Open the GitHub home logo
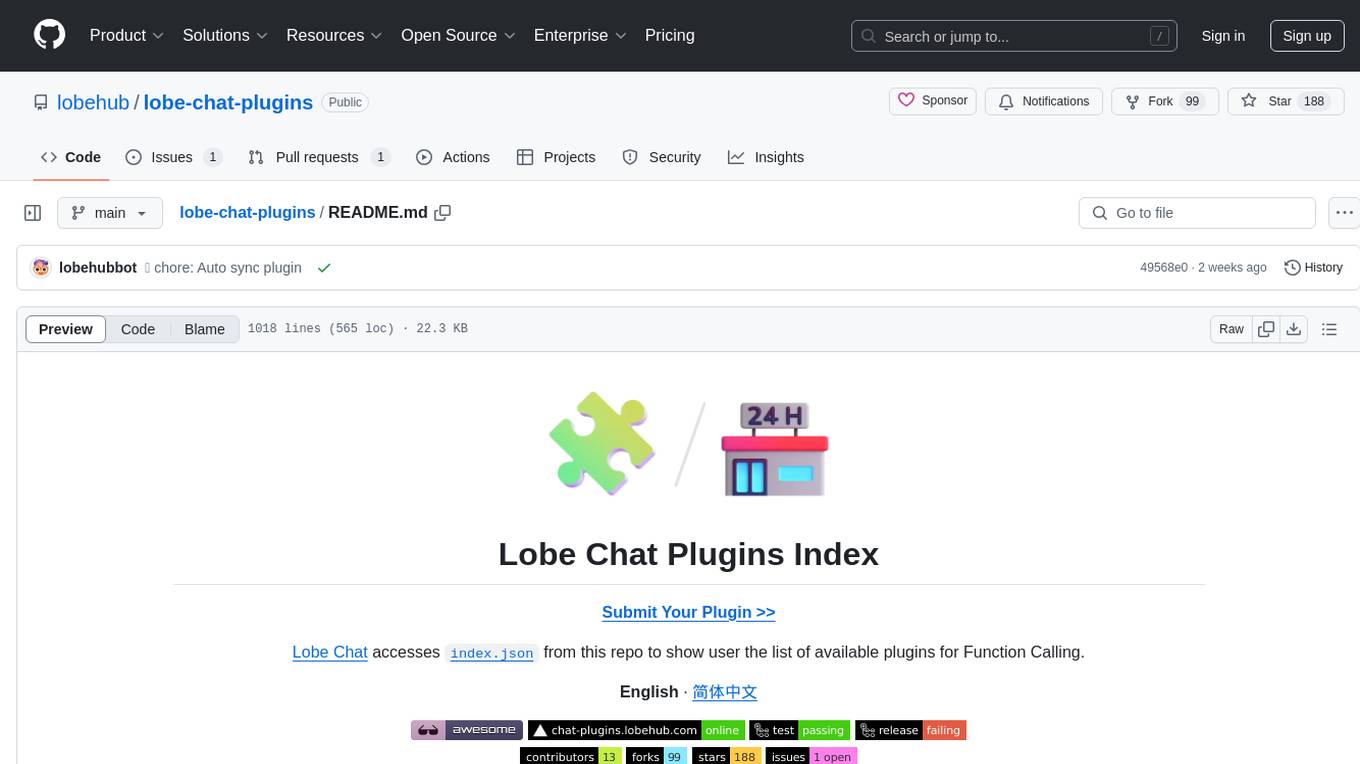This screenshot has width=1360, height=764. pos(49,35)
